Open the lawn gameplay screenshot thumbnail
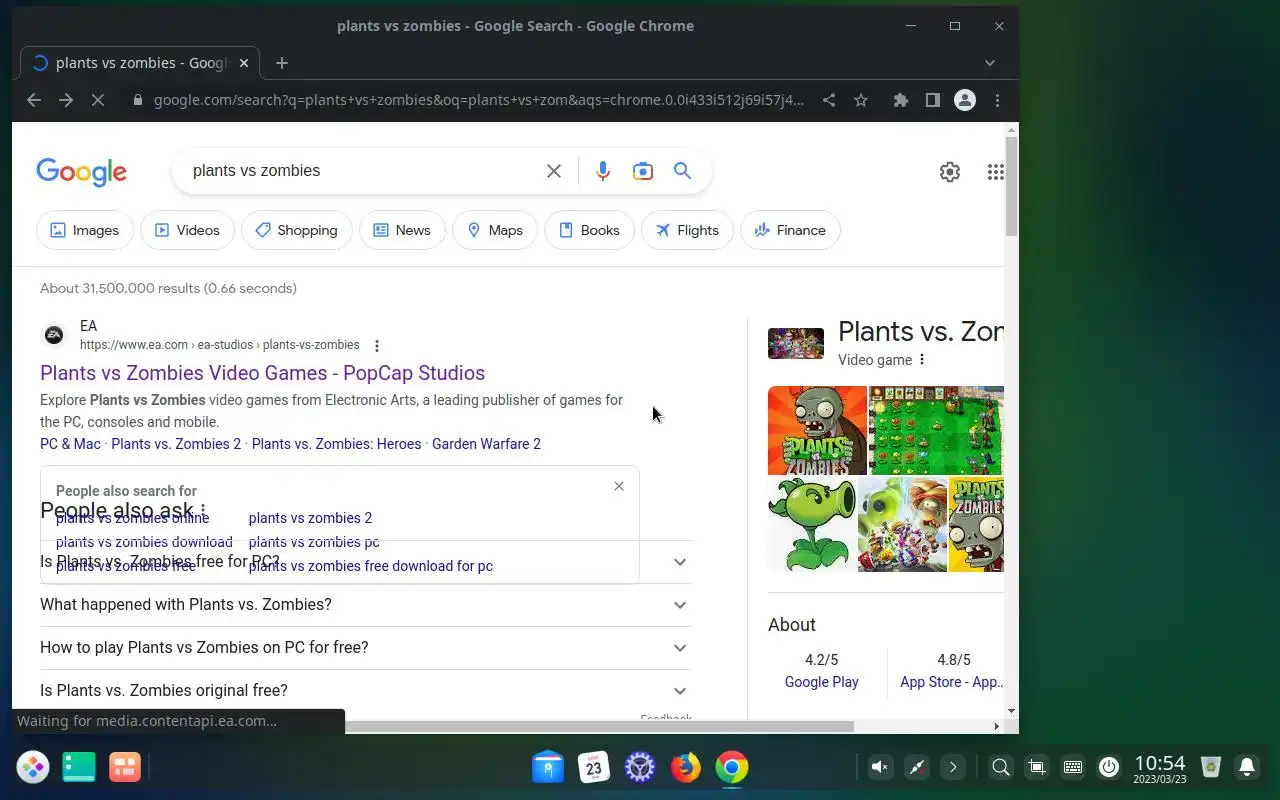 pyautogui.click(x=936, y=430)
